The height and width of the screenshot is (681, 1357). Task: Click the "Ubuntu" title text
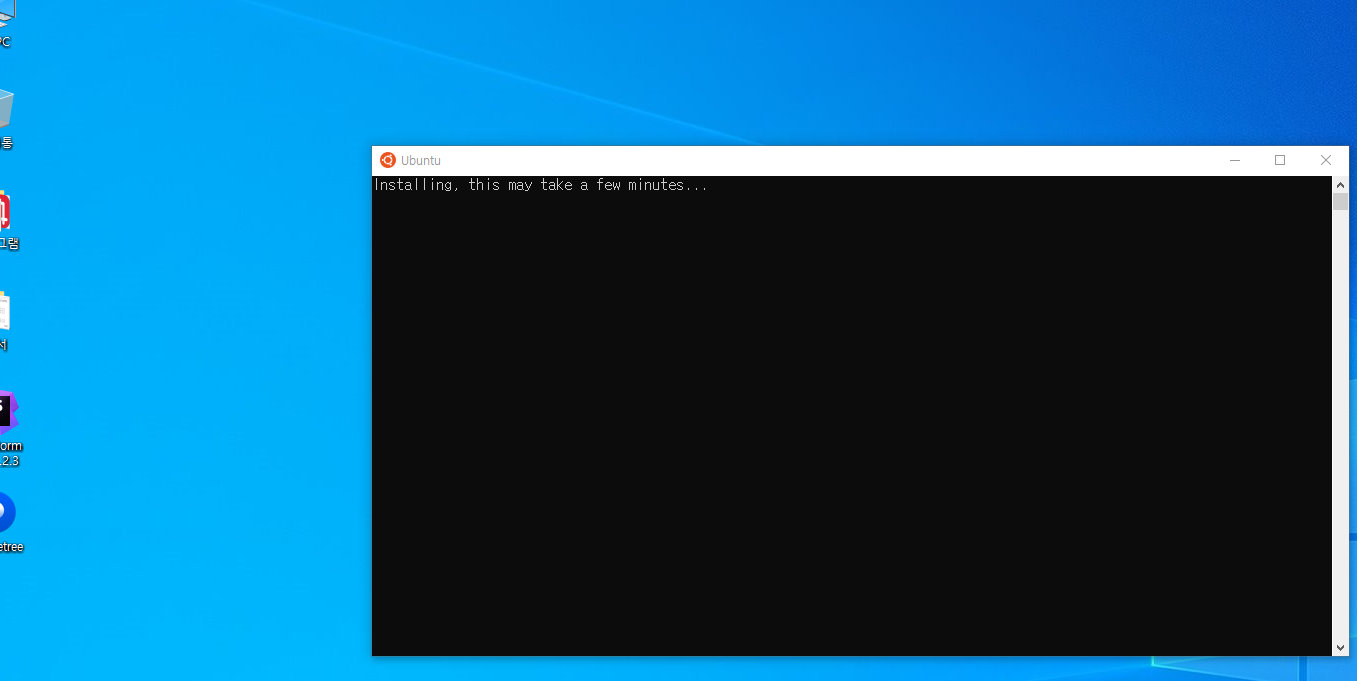point(420,160)
